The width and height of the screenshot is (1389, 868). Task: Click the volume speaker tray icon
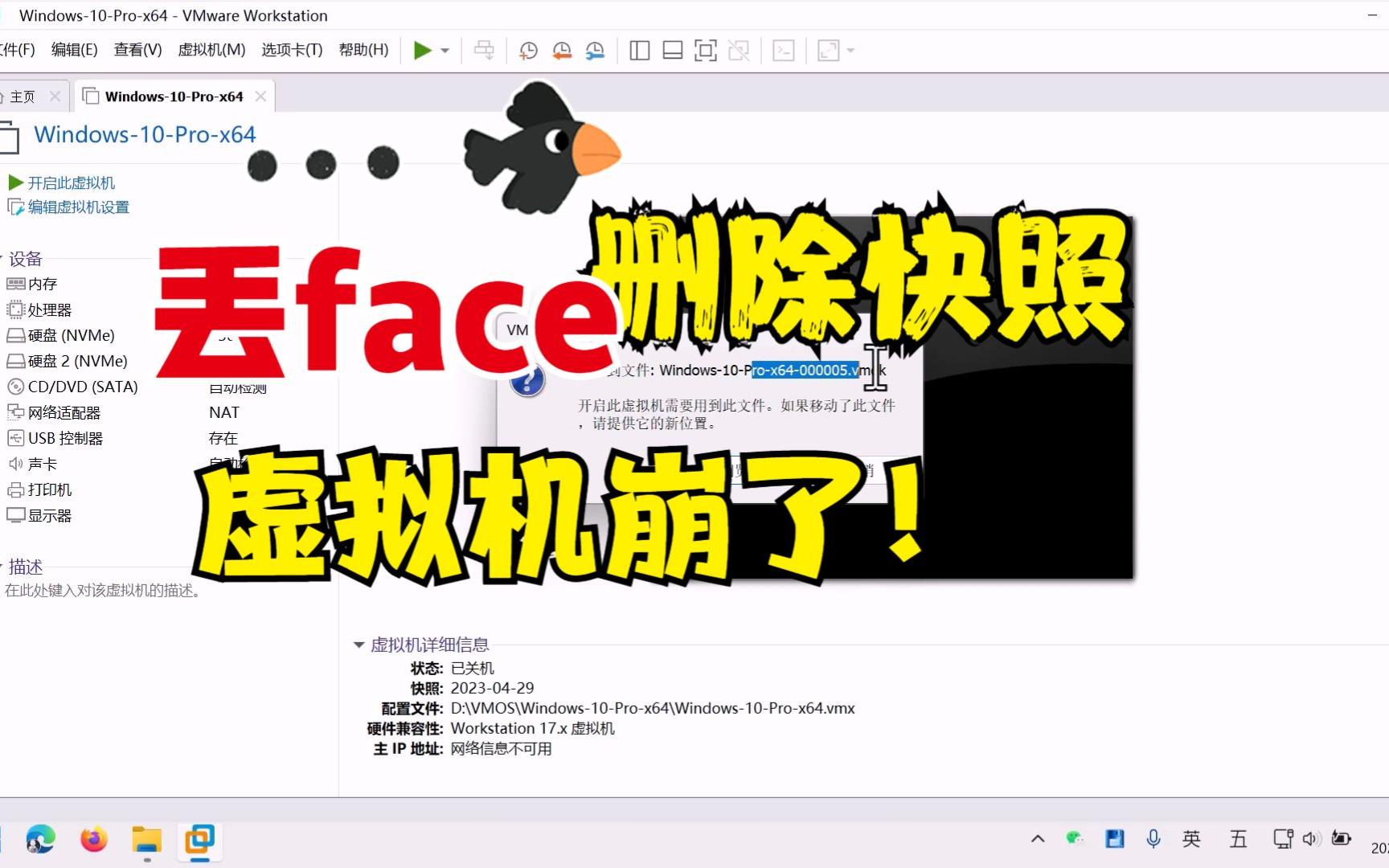(x=1311, y=839)
